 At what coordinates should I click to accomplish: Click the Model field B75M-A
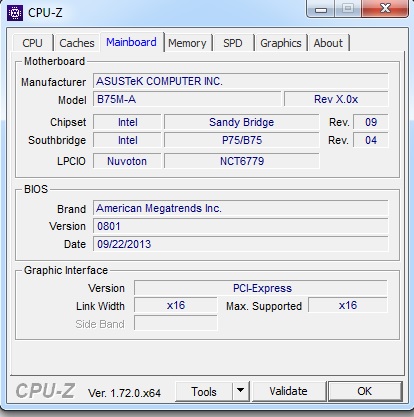point(187,99)
